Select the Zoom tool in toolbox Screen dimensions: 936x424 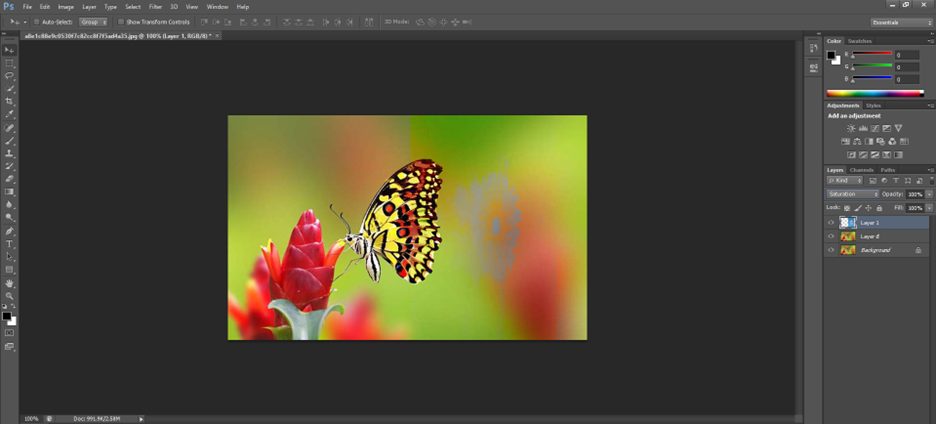10,296
